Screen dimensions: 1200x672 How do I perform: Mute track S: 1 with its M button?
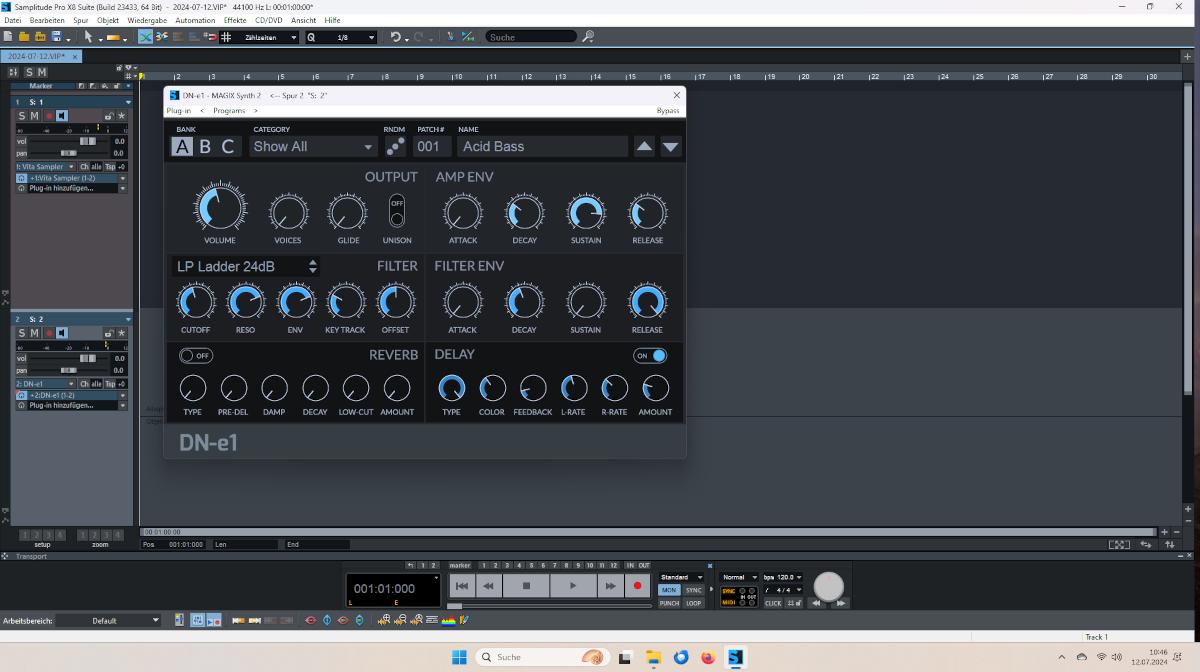point(35,116)
